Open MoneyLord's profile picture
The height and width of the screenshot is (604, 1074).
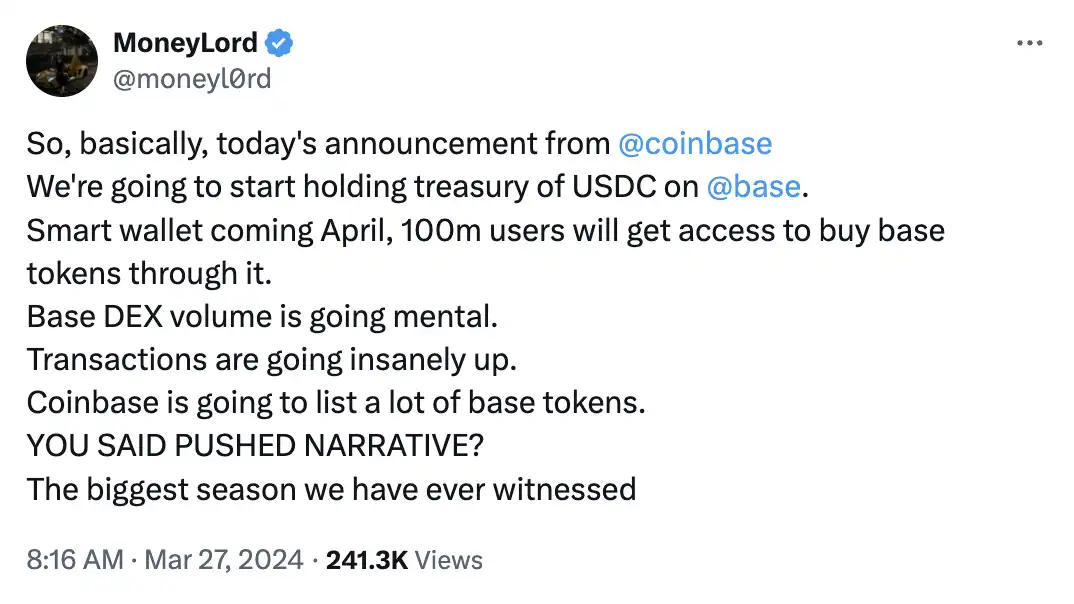[x=62, y=61]
